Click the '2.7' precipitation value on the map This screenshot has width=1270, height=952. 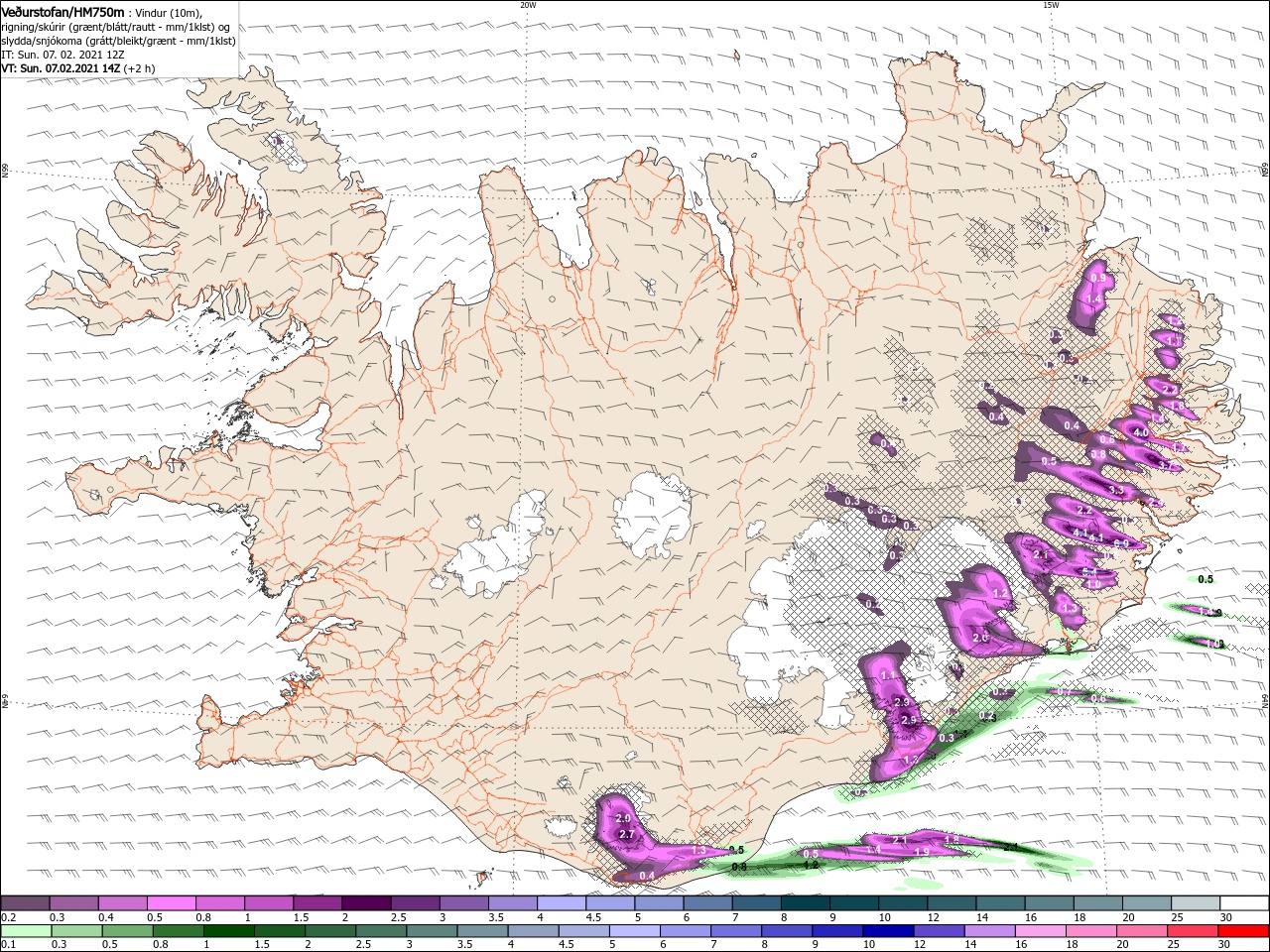tap(626, 835)
